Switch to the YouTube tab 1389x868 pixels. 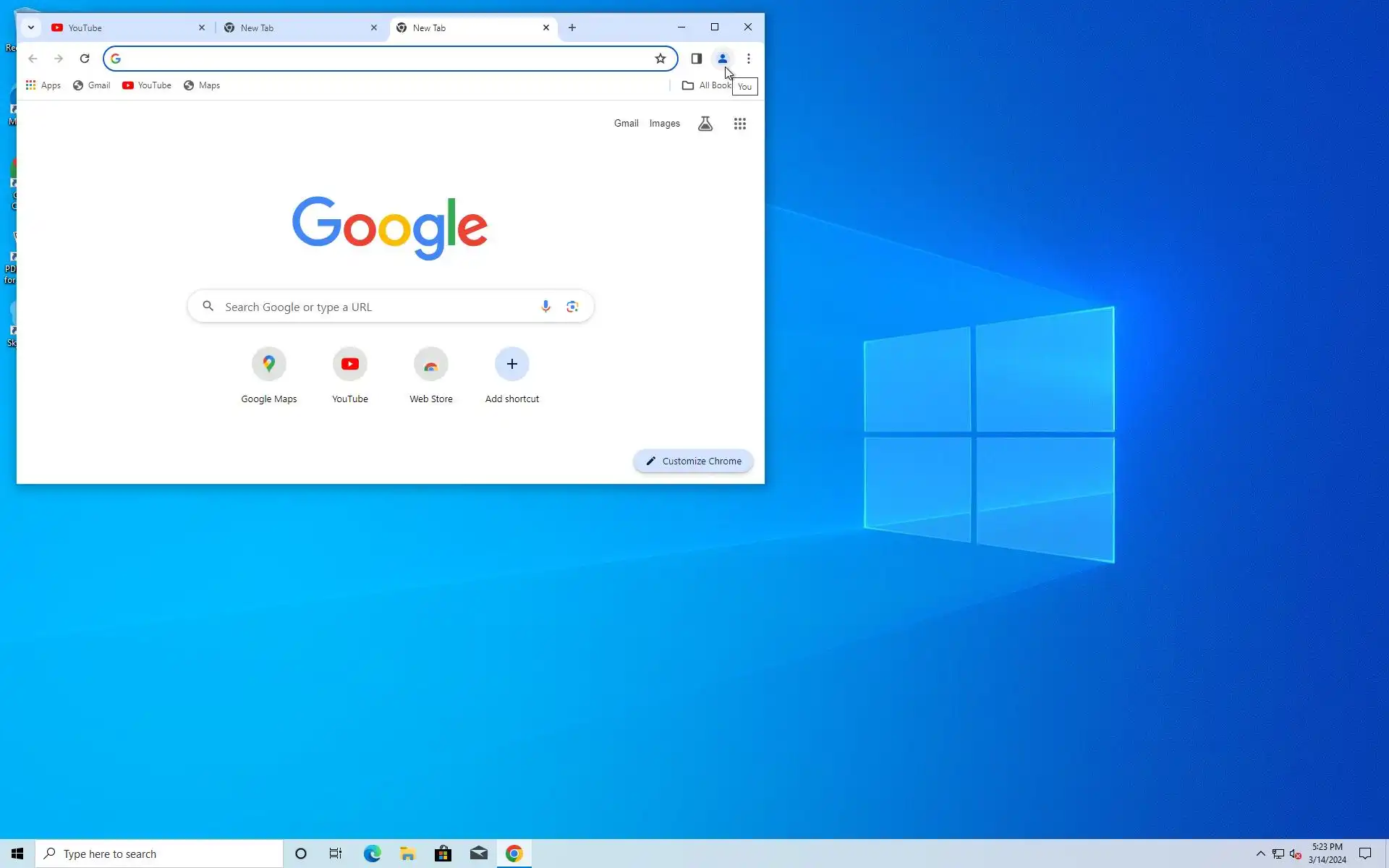pyautogui.click(x=123, y=27)
